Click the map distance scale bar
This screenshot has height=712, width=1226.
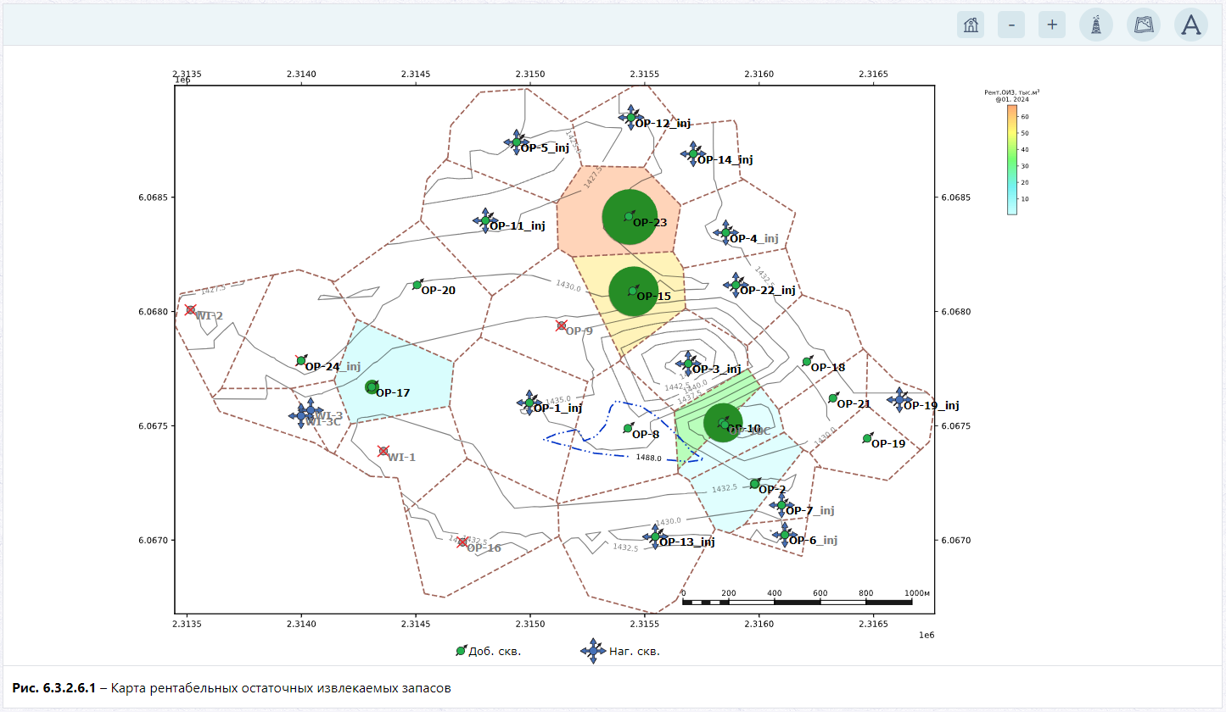point(797,602)
